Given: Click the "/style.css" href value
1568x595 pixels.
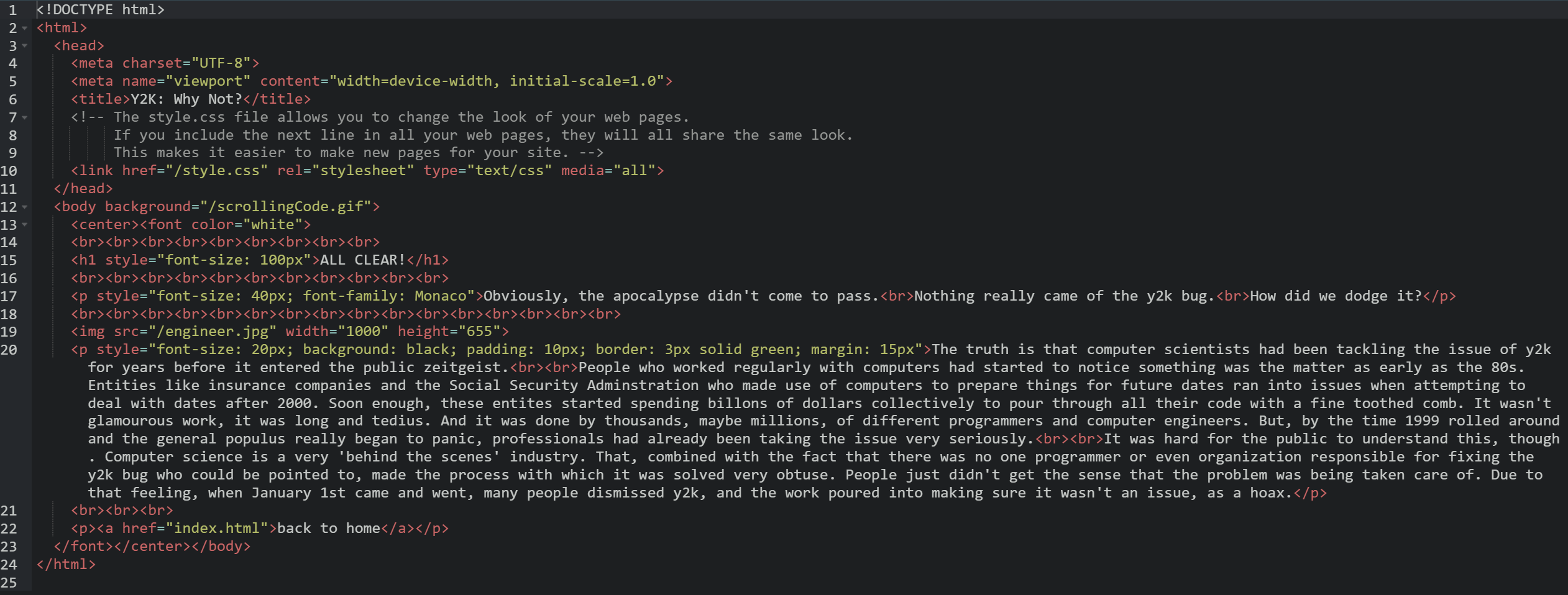Looking at the screenshot, I should coord(216,171).
